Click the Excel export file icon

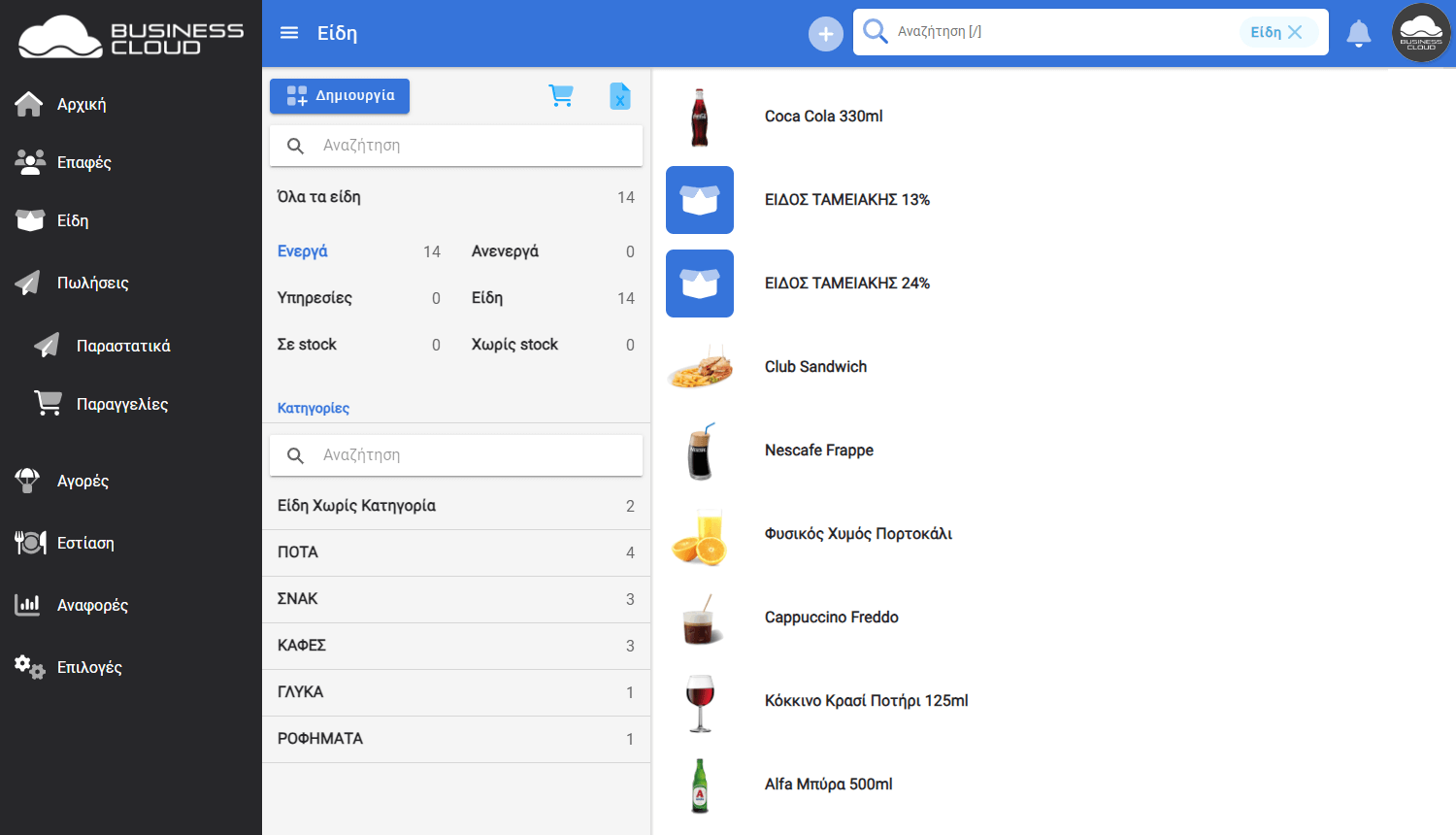[620, 96]
